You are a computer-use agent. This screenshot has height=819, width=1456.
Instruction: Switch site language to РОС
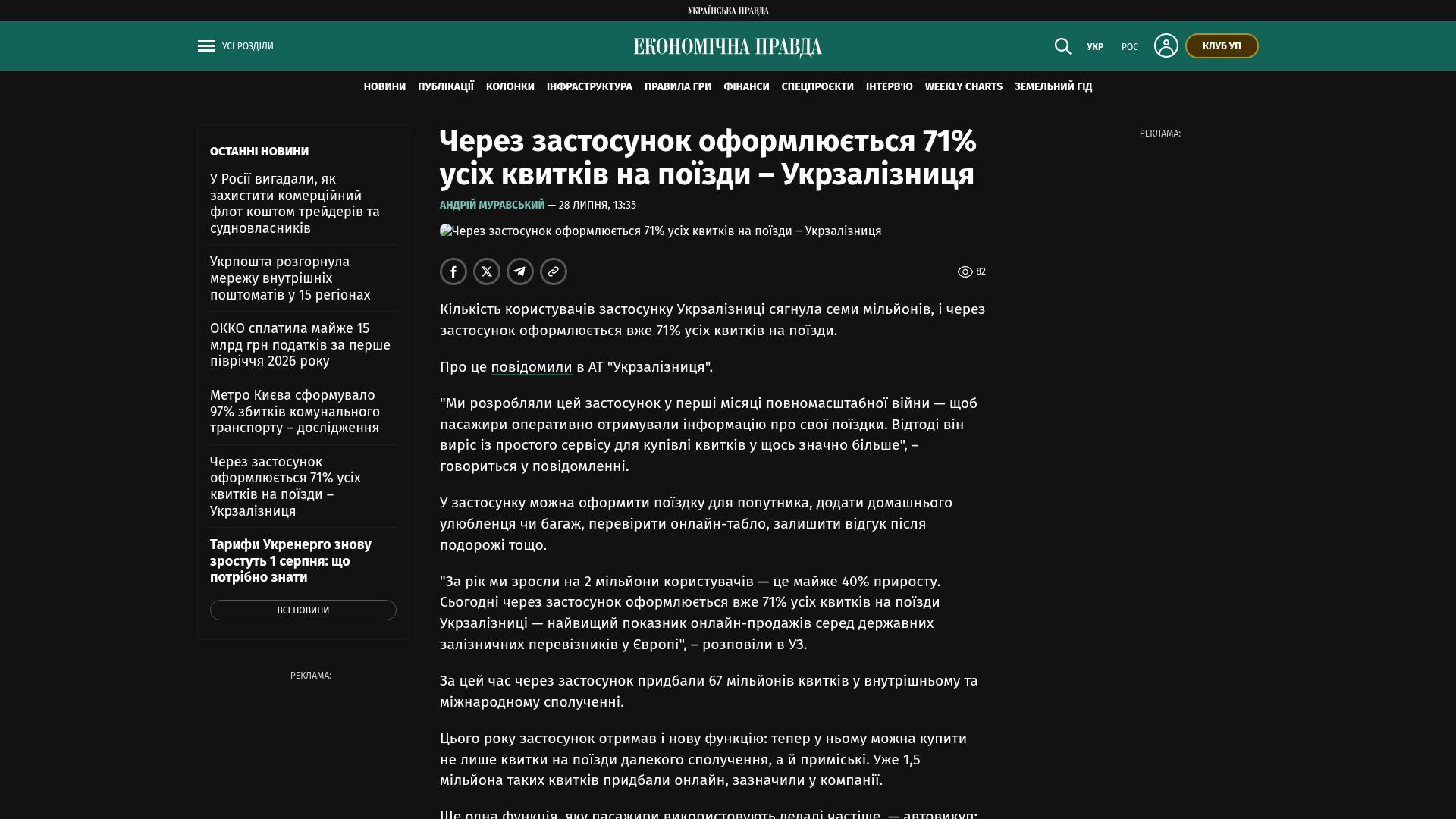pos(1130,47)
